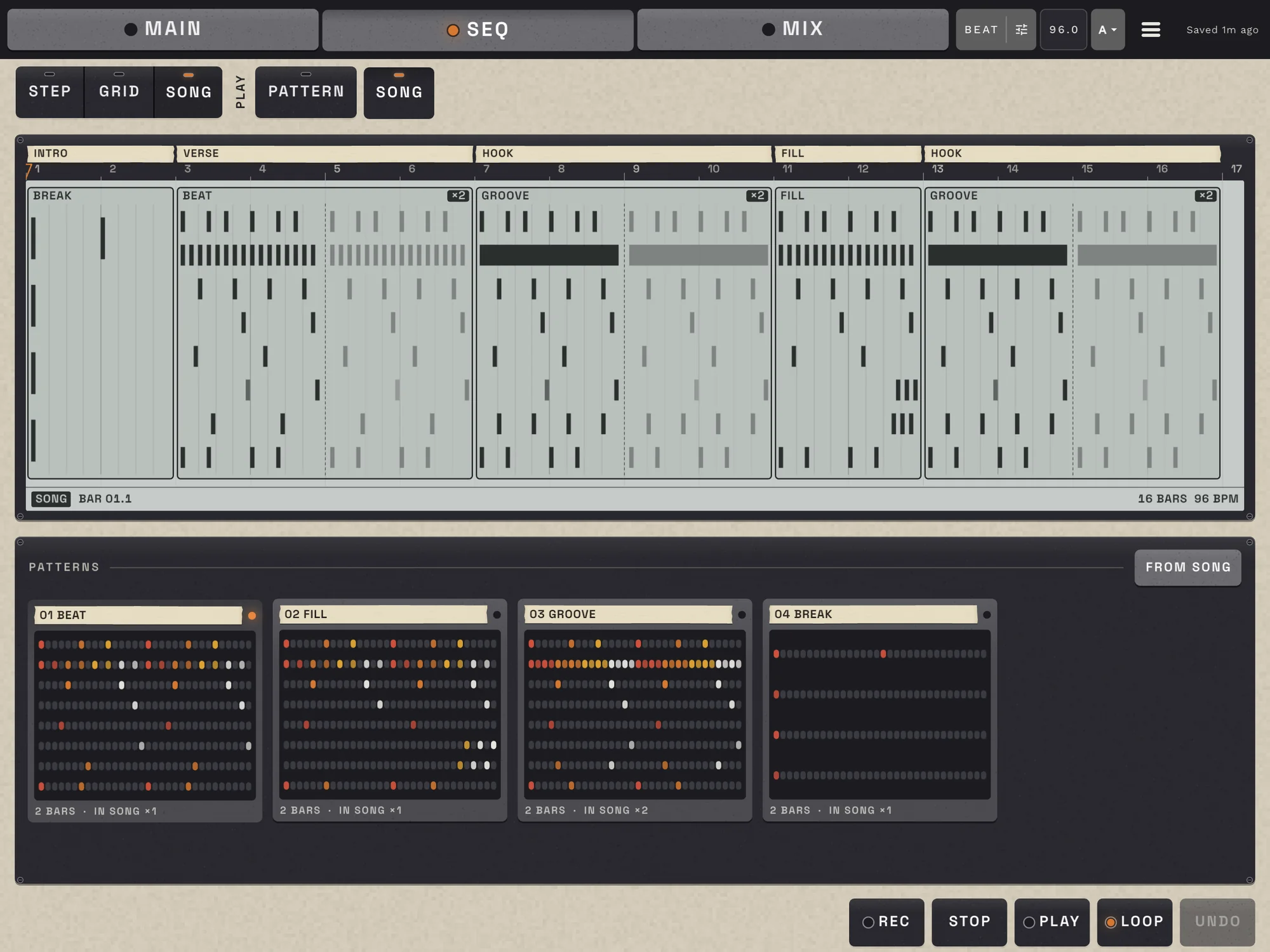Set play mode to PATTERN

pos(306,92)
